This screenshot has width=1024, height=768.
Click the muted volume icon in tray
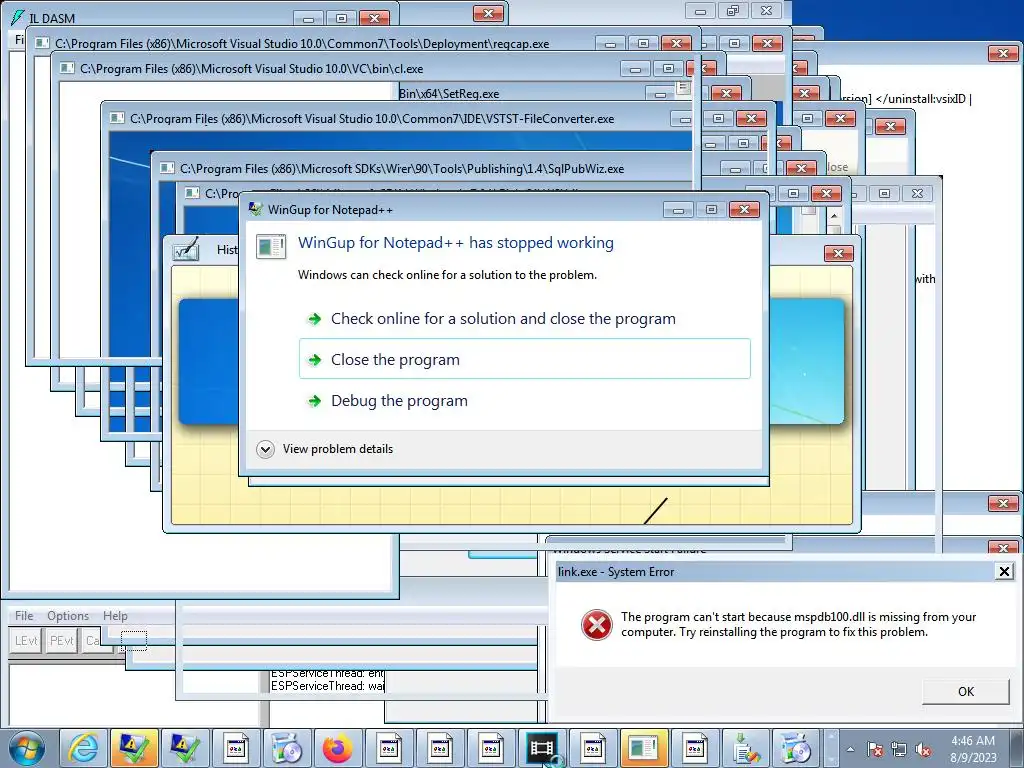(923, 749)
